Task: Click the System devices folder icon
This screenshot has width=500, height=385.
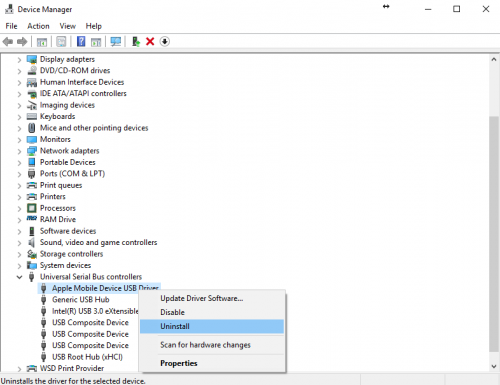Action: click(x=32, y=265)
